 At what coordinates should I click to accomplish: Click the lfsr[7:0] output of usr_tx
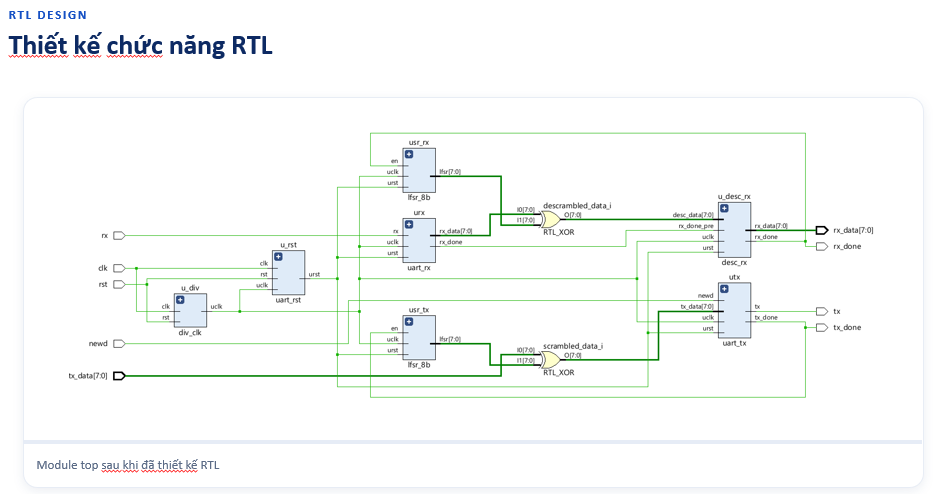[x=449, y=339]
